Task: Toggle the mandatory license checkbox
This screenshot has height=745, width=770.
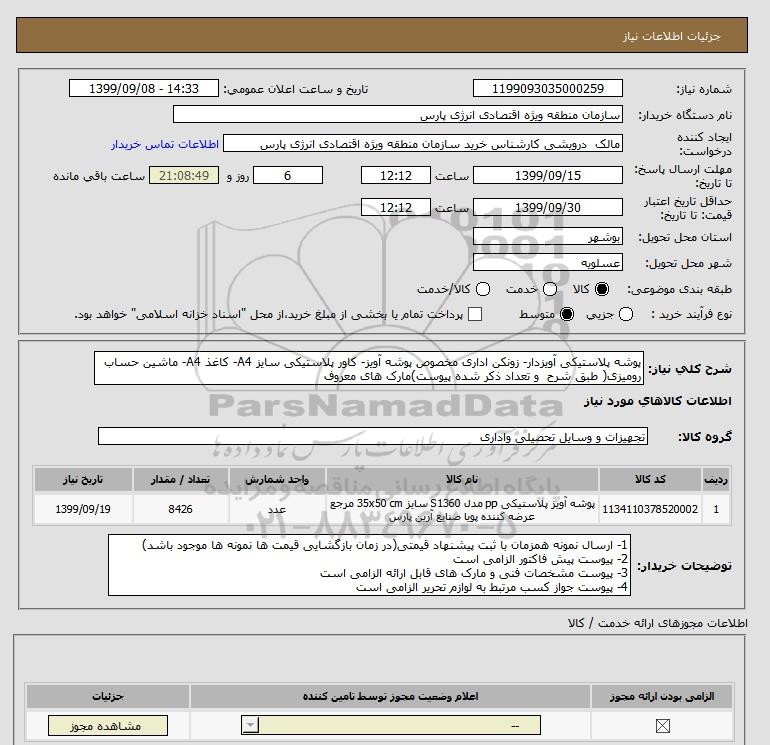Action: tap(662, 726)
